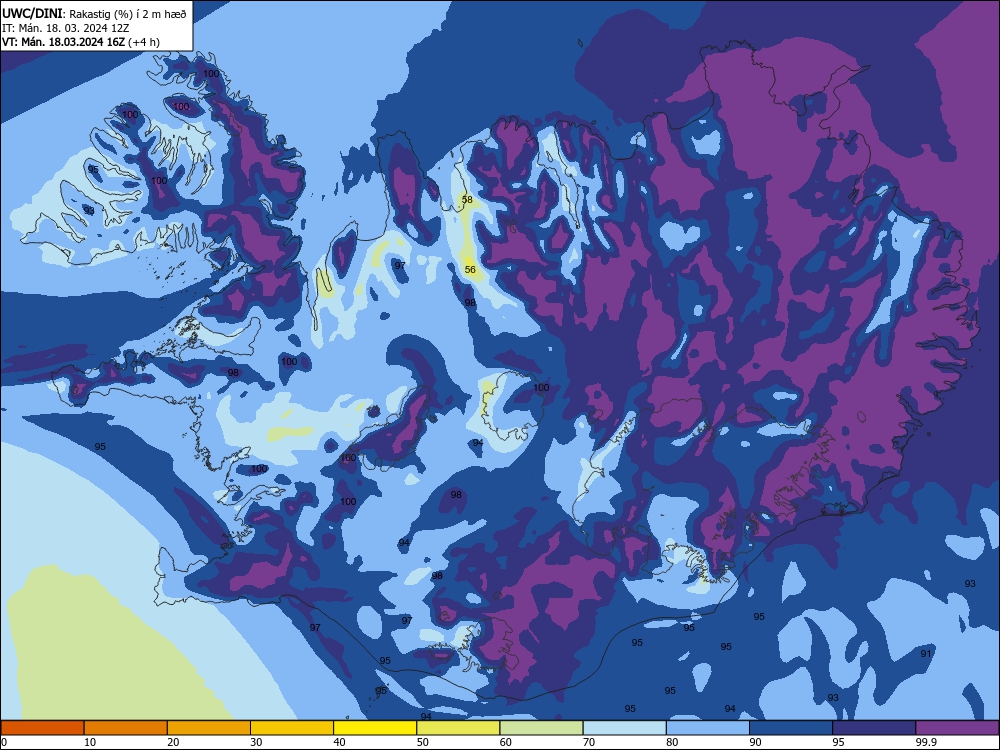This screenshot has width=1000, height=750.
Task: Click the 70–80% light blue legend swatch
Action: tap(624, 728)
